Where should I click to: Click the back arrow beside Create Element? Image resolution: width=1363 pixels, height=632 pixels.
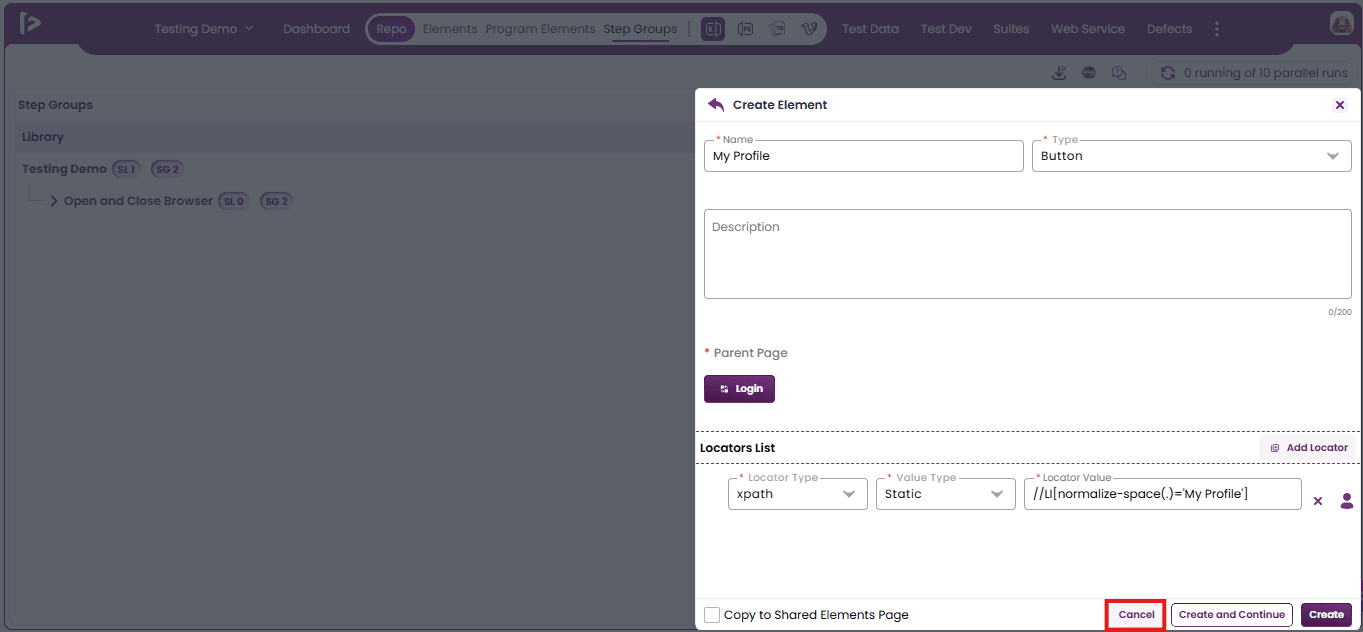point(715,104)
